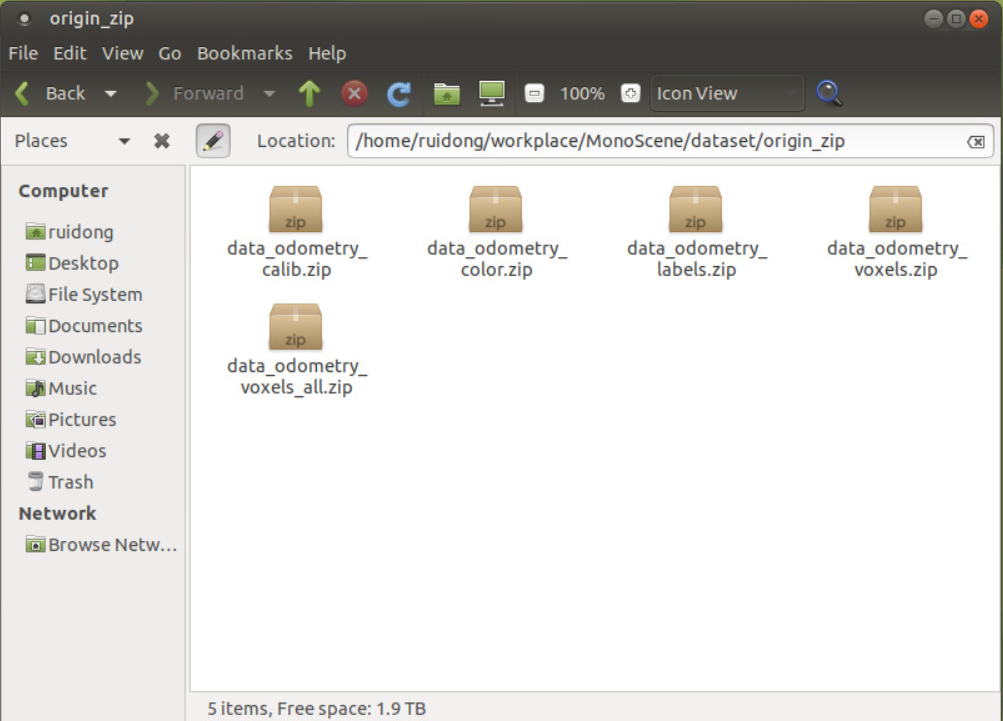Open the Bookmarks menu
This screenshot has height=721, width=1003.
pos(244,53)
